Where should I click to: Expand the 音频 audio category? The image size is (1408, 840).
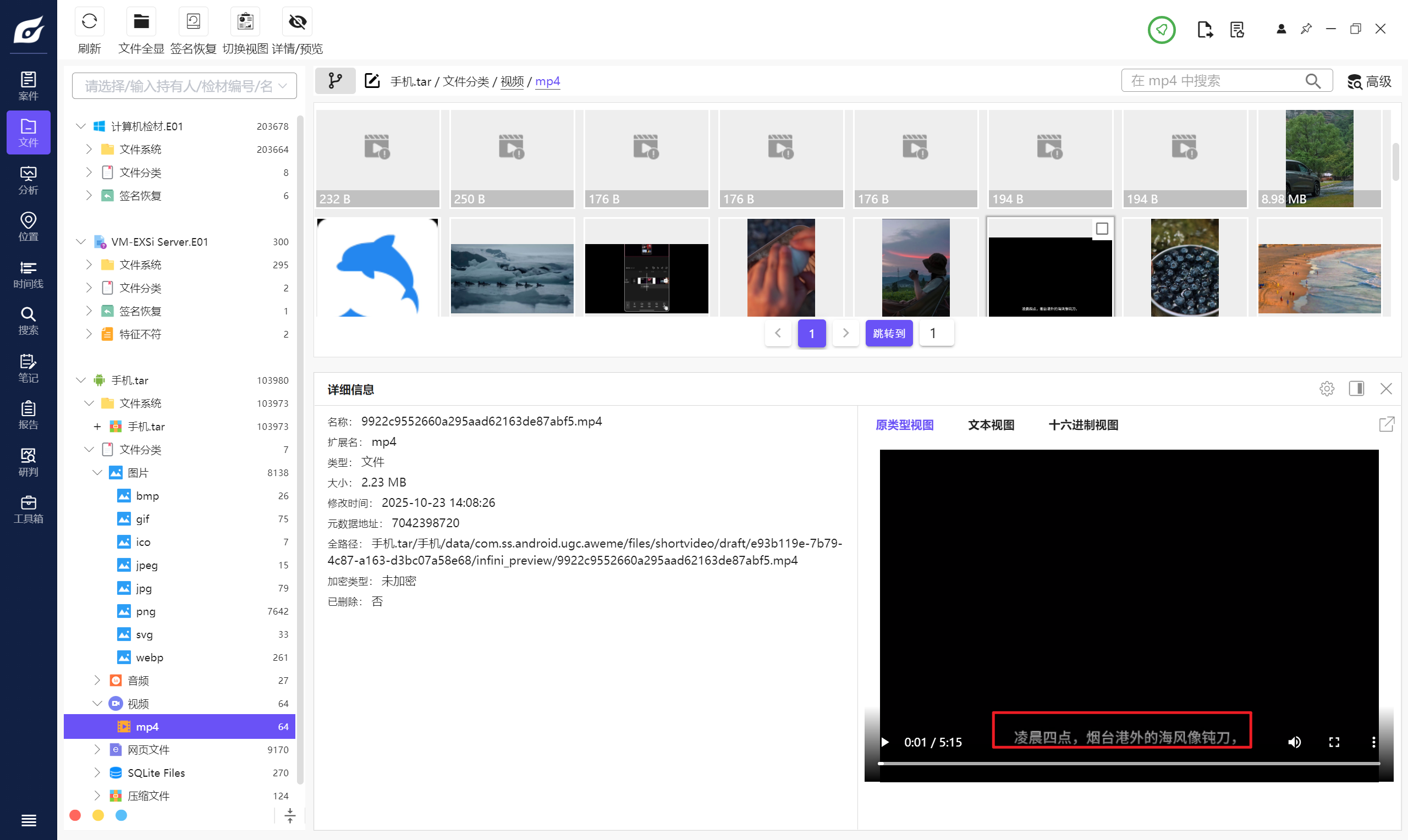97,681
